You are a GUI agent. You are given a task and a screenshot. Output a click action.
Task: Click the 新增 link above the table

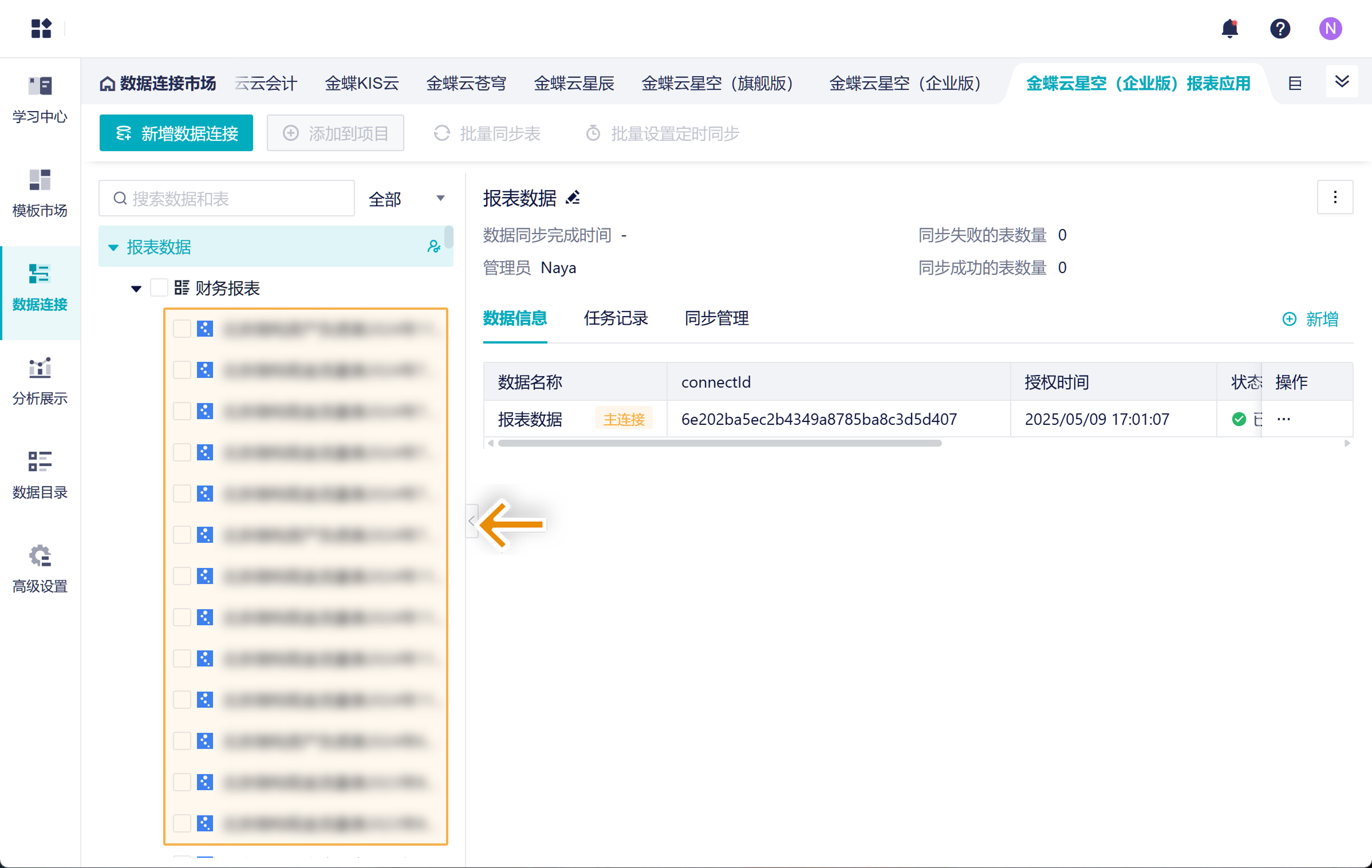pyautogui.click(x=1310, y=319)
